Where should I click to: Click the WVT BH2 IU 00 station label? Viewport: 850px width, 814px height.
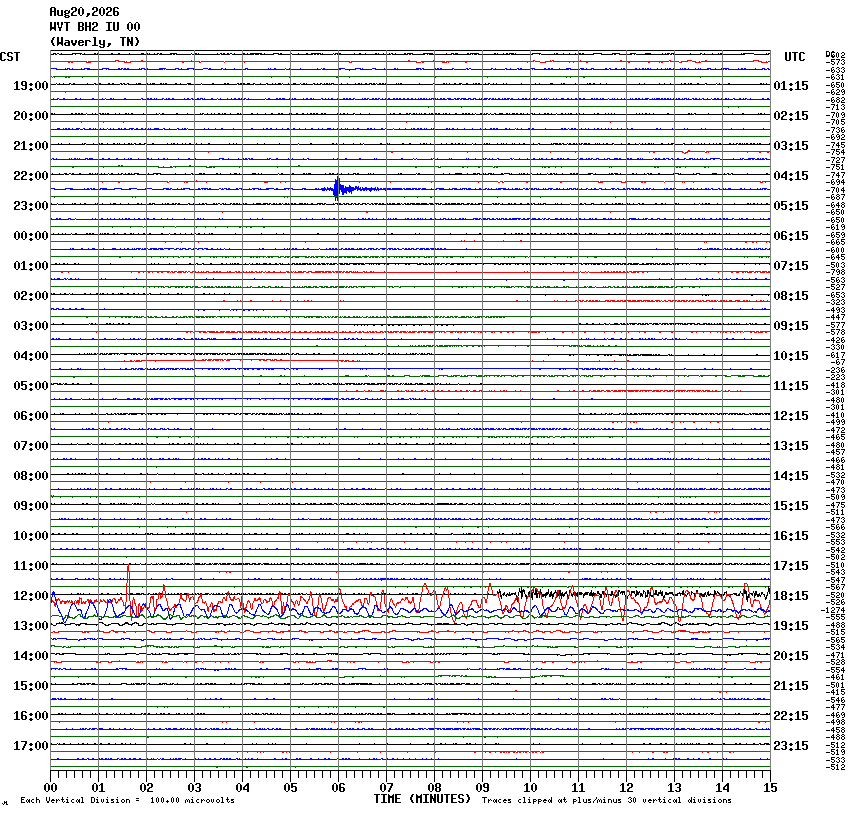coord(95,27)
